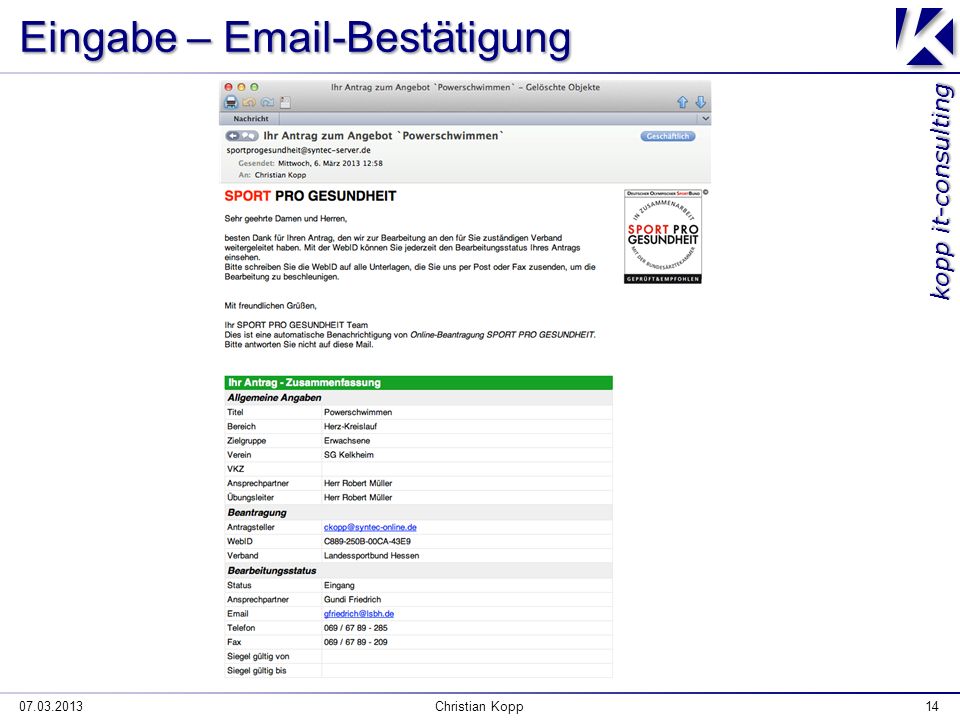The image size is (960, 720).
Task: Click the WebID value 'C889-250B-00CA-43E9'
Action: coord(367,541)
